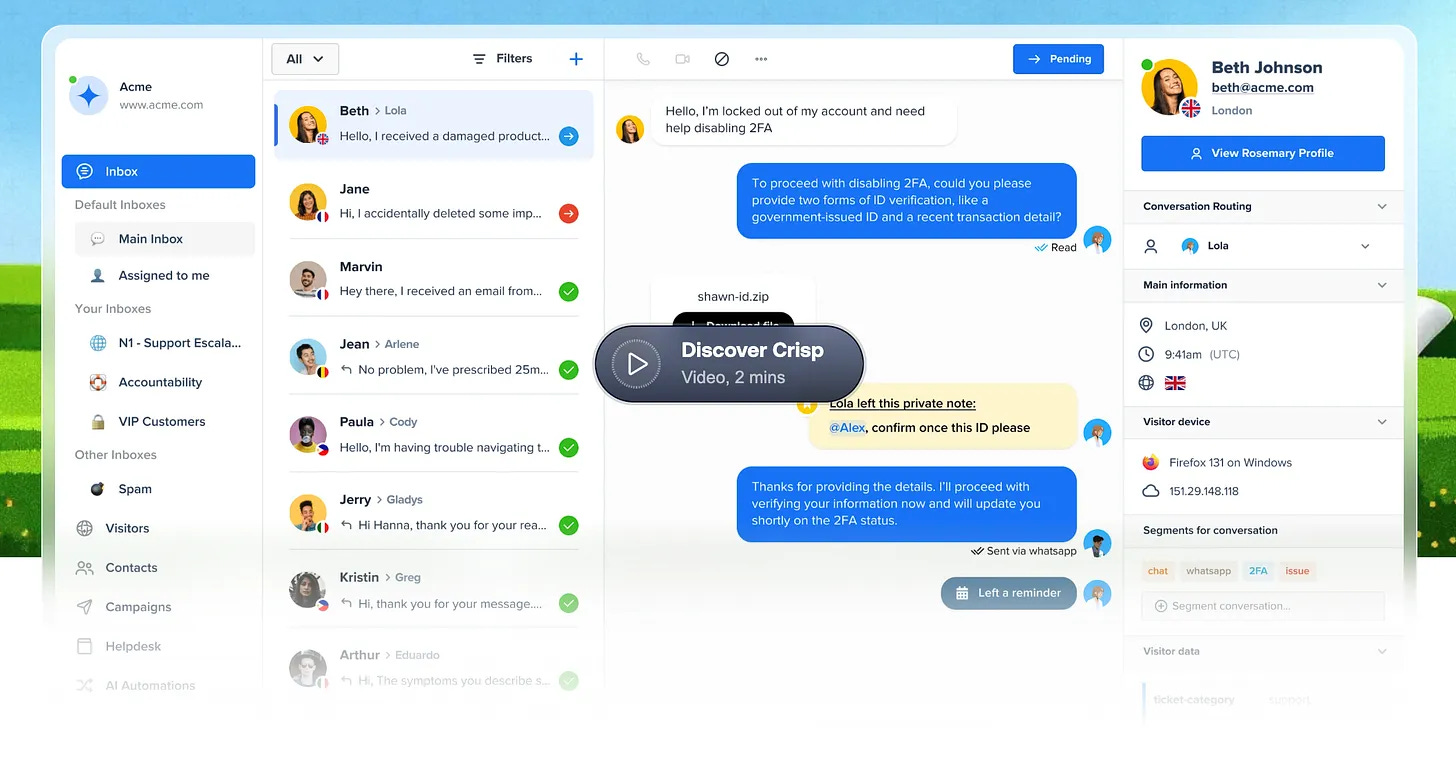Click Beth Johnson's profile avatar

click(x=1170, y=87)
